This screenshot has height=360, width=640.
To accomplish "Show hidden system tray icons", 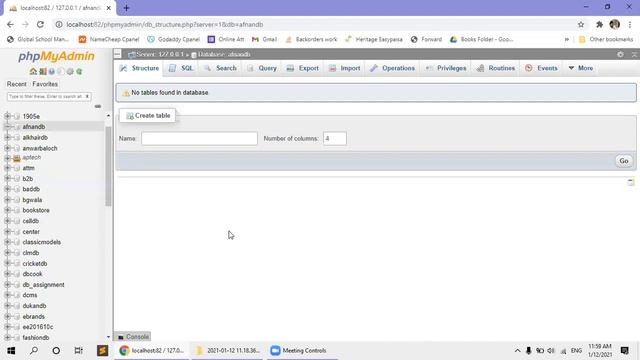I will click(517, 351).
